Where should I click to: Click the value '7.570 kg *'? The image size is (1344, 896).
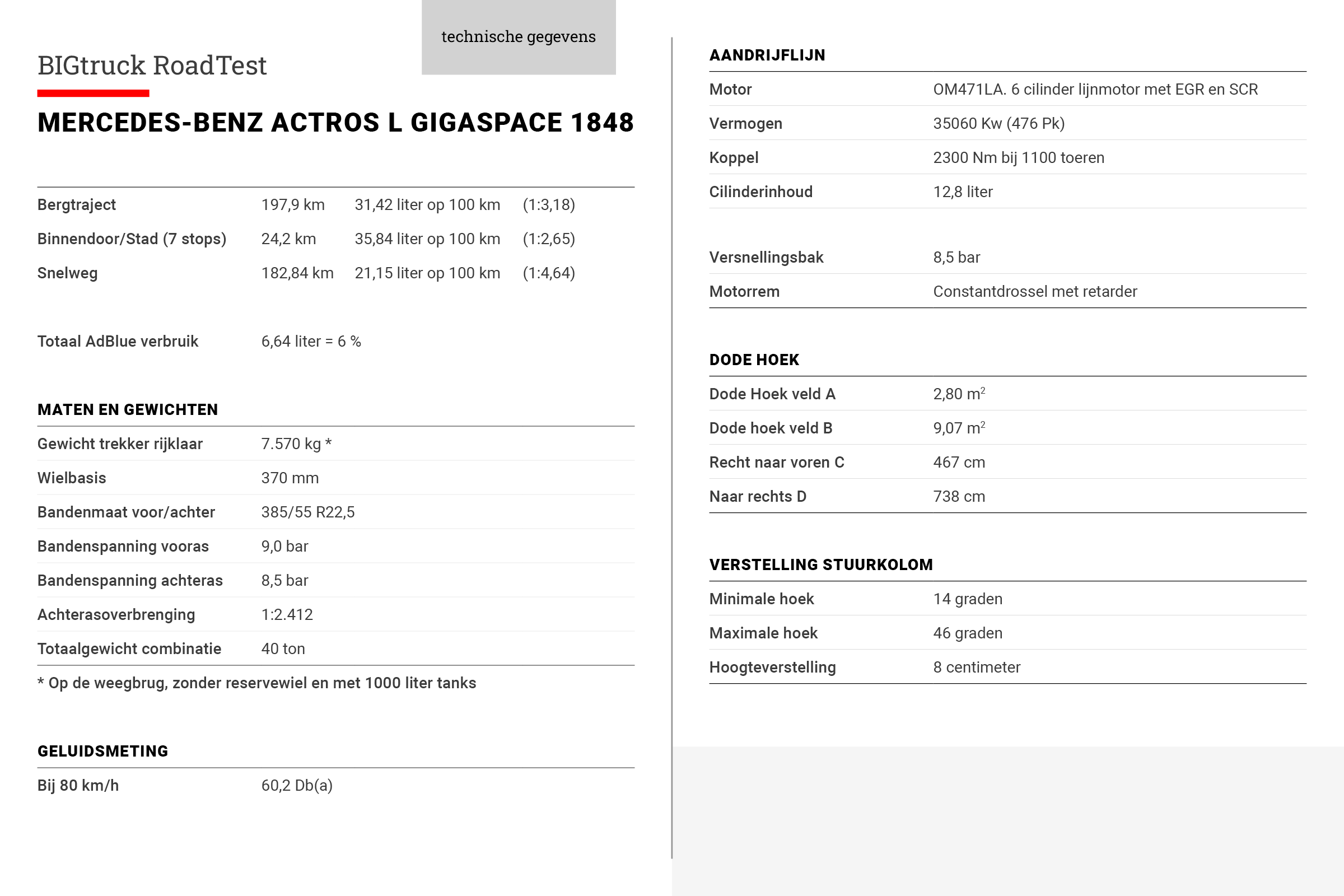coord(296,444)
